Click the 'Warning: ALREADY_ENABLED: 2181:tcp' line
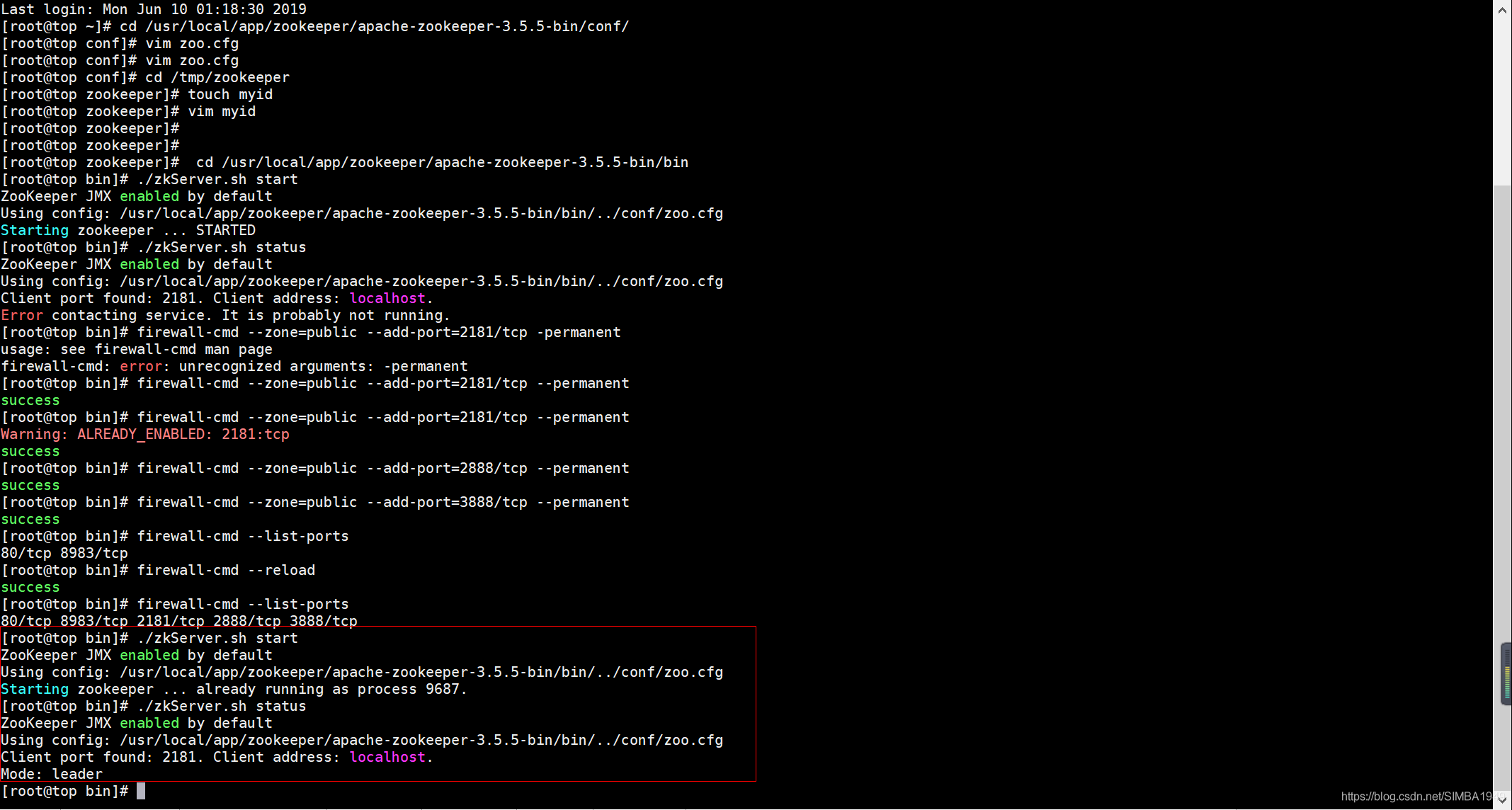Screen dimensions: 1512x810 point(145,434)
